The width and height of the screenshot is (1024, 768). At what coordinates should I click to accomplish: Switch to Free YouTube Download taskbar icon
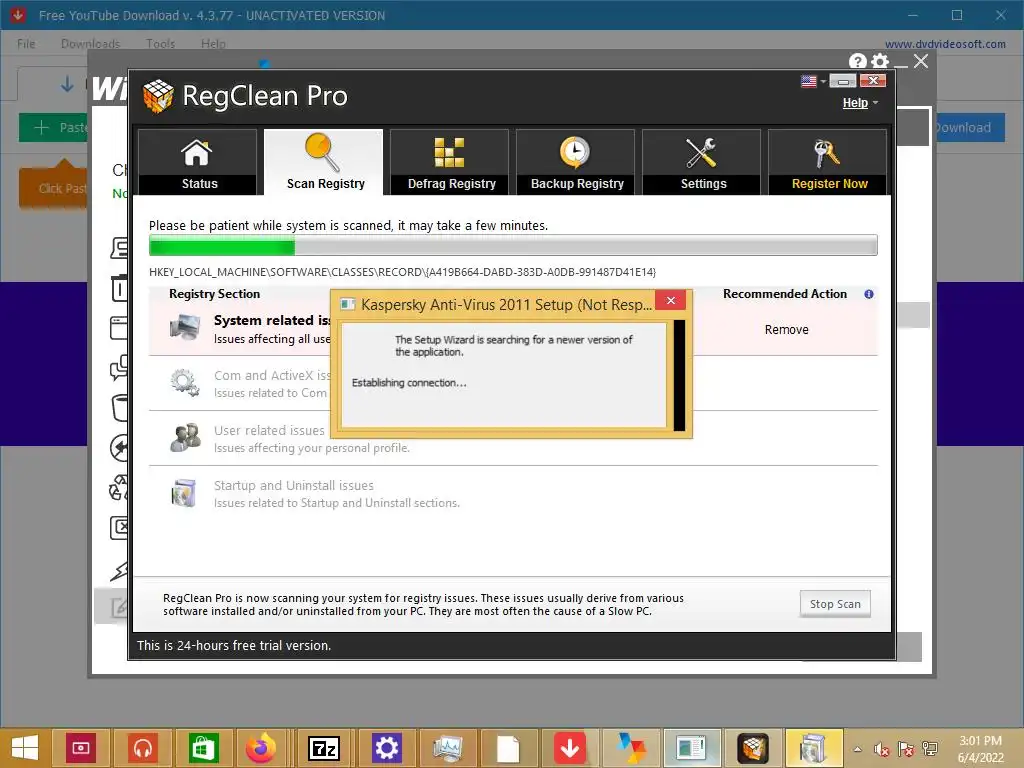569,748
